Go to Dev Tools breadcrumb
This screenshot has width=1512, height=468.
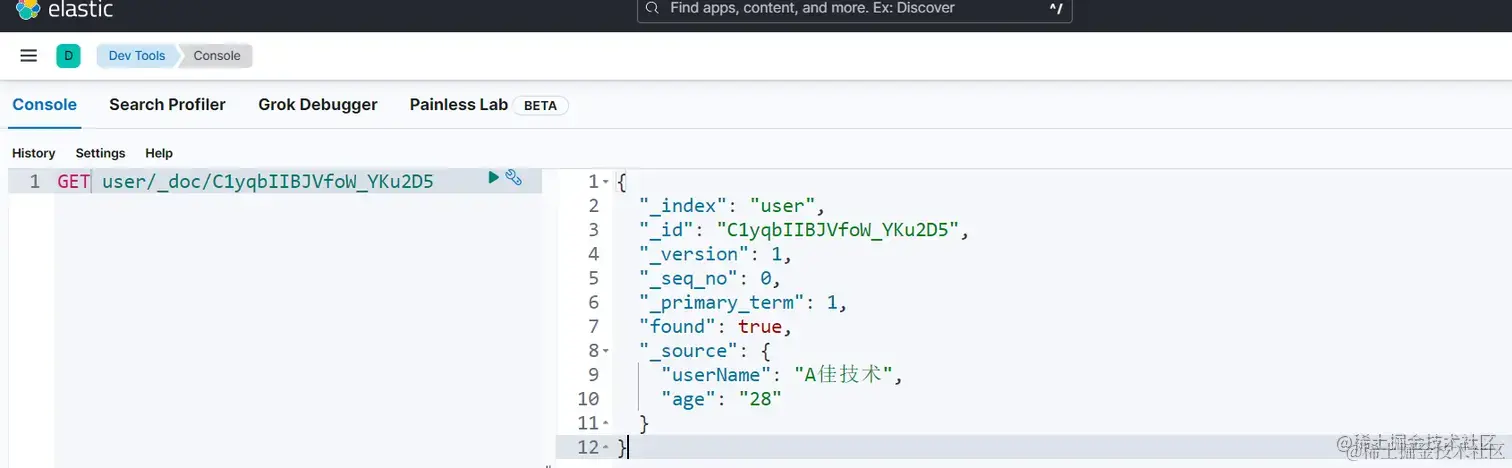coord(137,56)
